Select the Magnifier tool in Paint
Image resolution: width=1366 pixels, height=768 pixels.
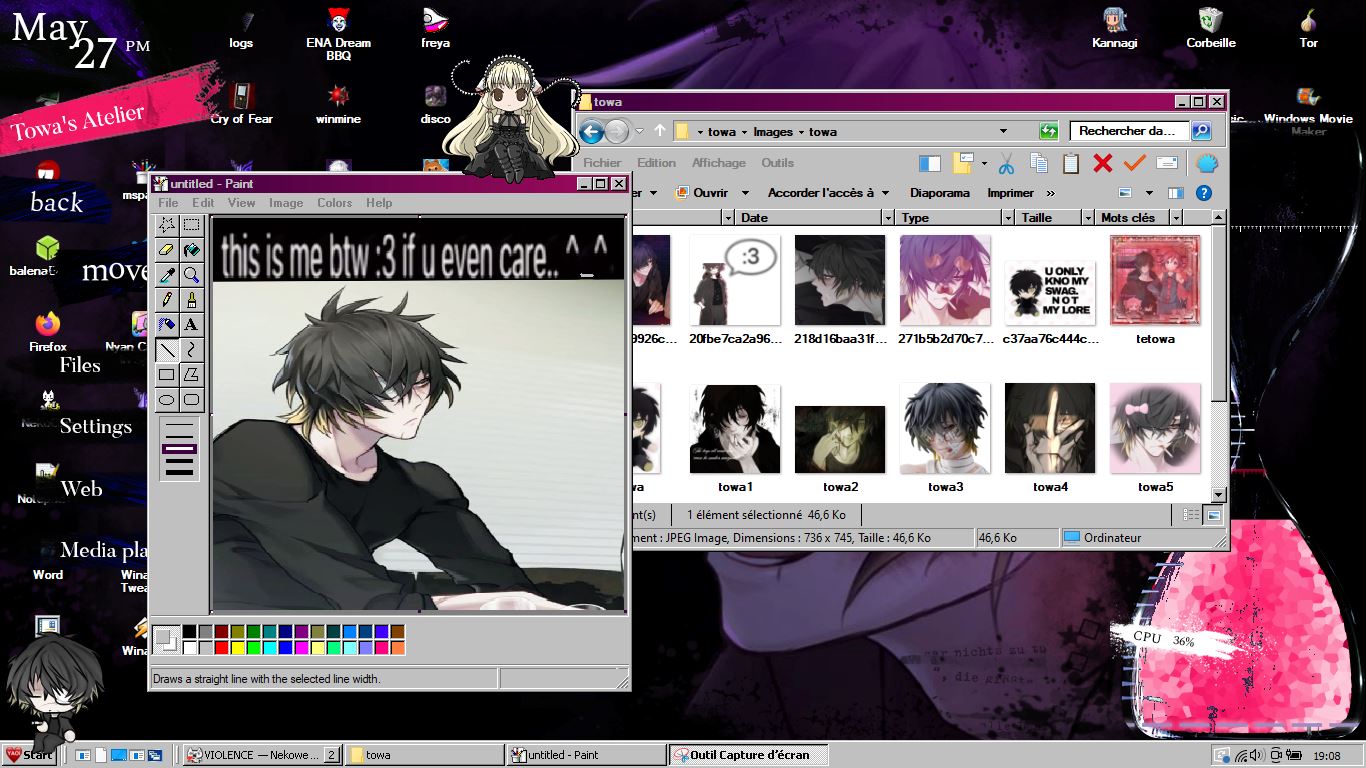192,275
